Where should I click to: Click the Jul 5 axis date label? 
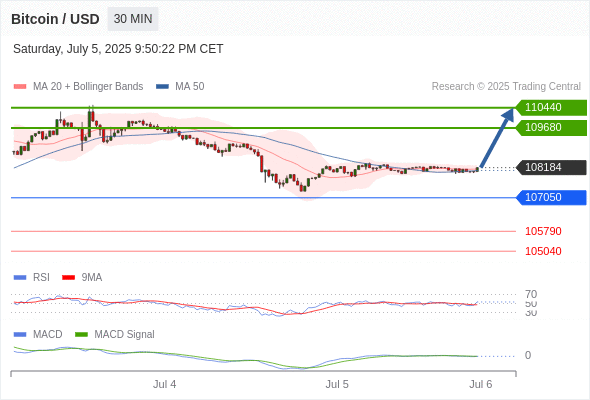[337, 385]
